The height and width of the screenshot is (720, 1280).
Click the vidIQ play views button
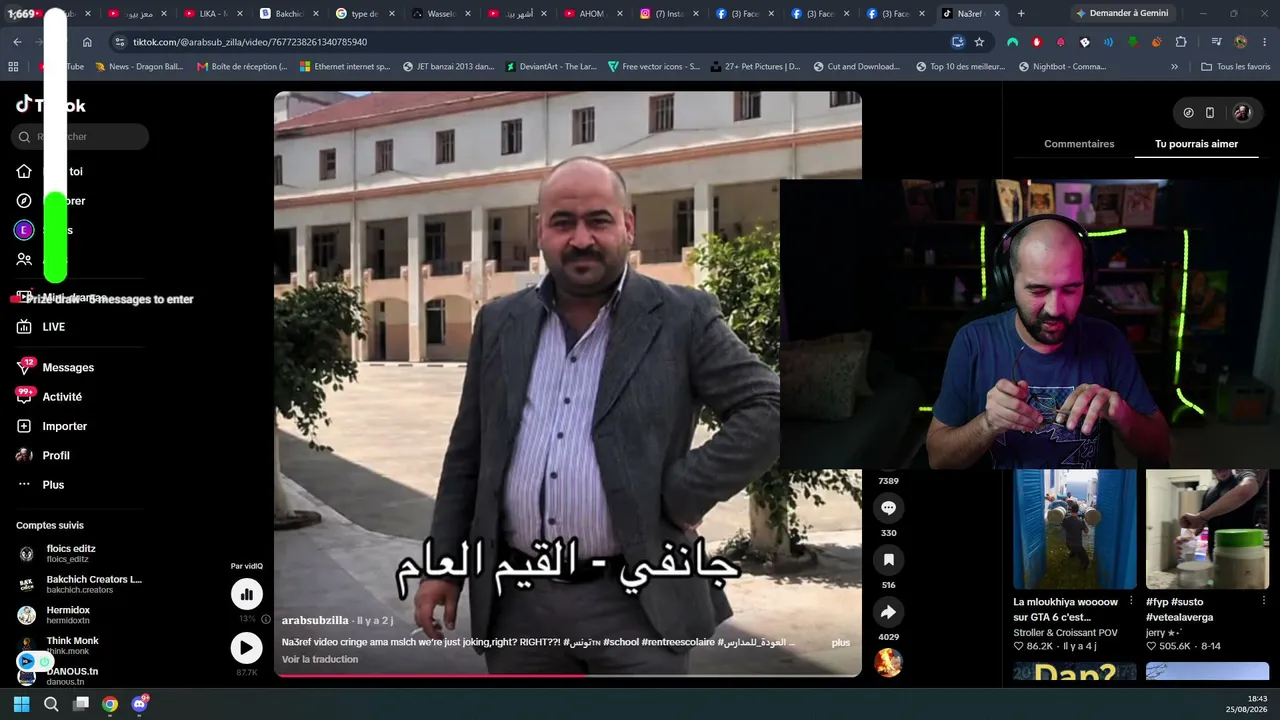click(x=246, y=648)
